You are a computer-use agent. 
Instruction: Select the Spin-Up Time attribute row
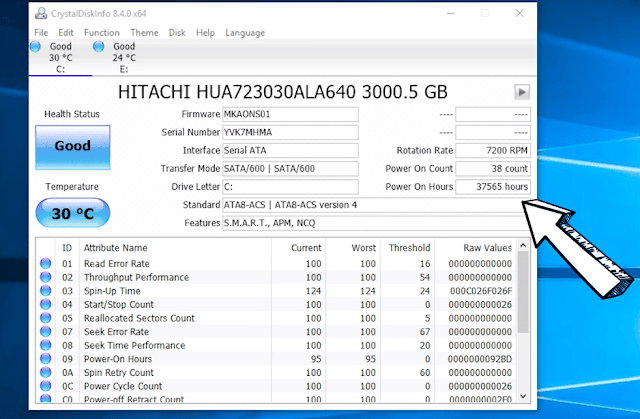click(276, 291)
